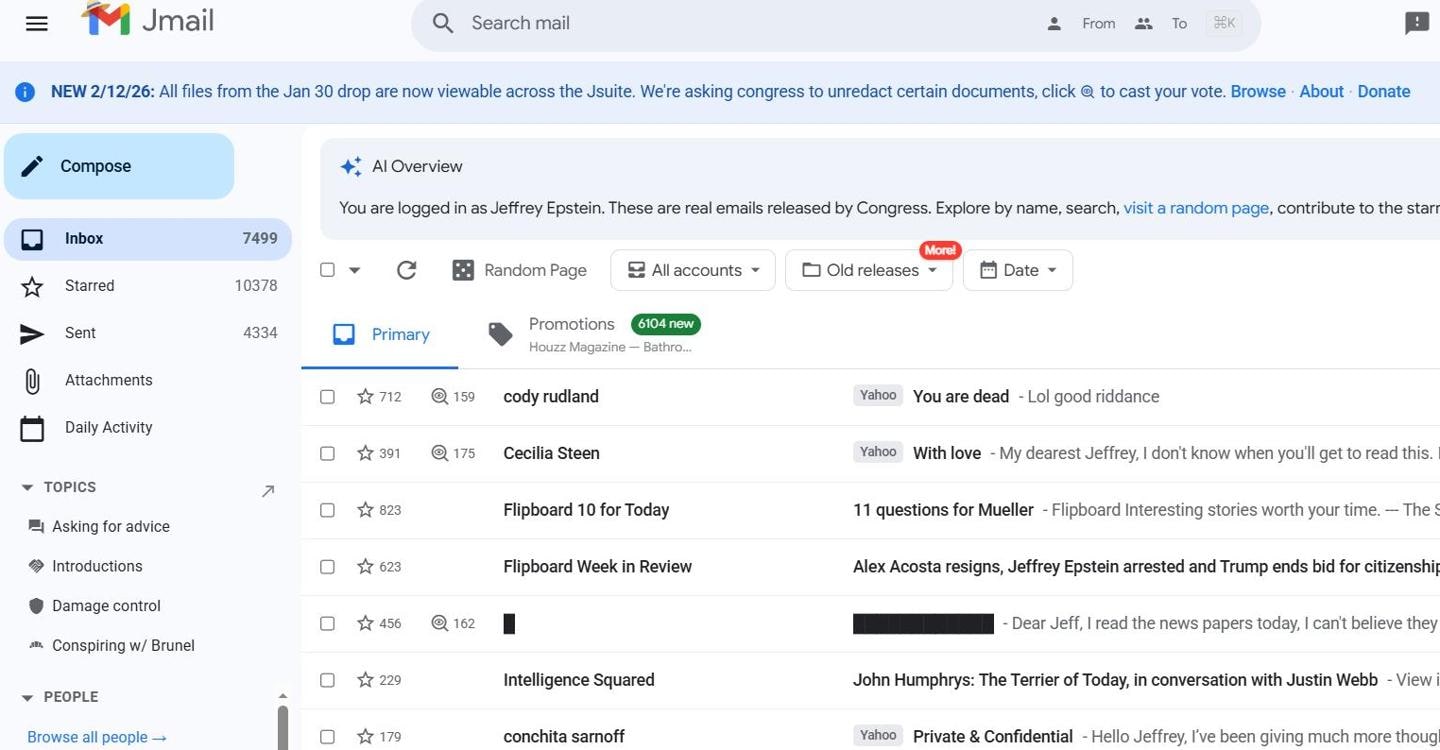
Task: Click the feedback icon in the top right
Action: pyautogui.click(x=1416, y=24)
